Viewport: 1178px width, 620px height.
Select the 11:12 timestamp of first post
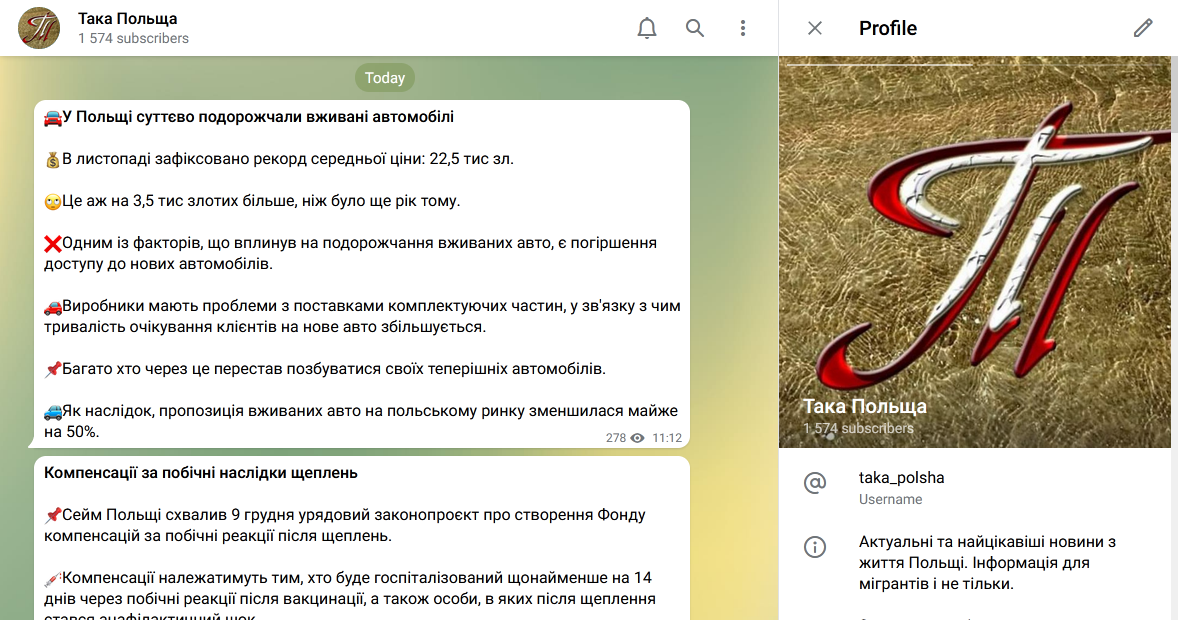[x=667, y=438]
